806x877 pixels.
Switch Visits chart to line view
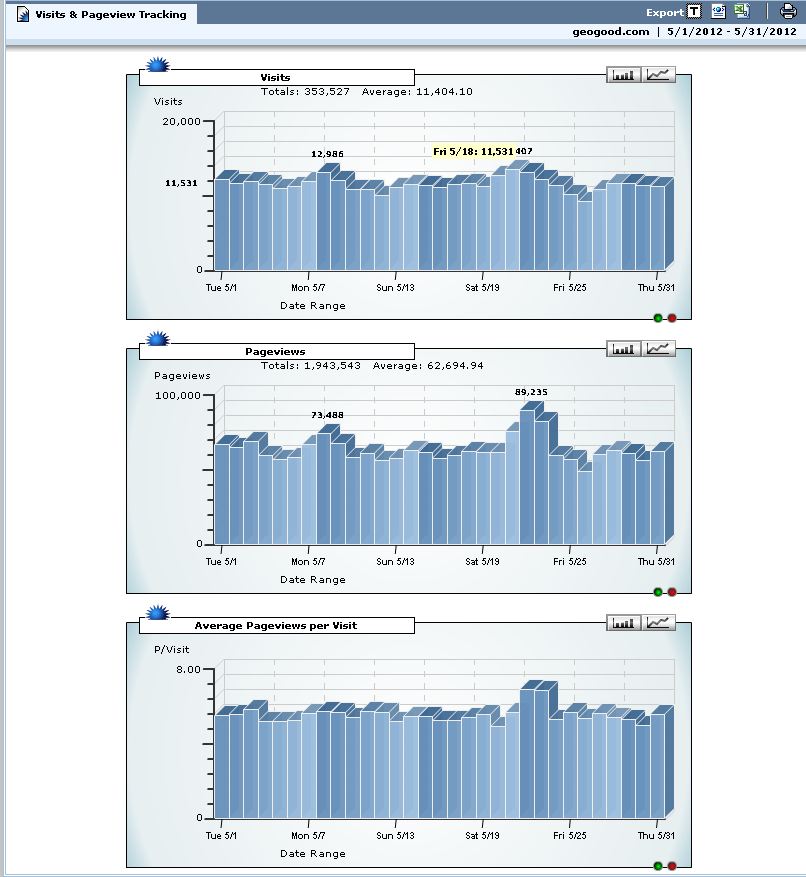pos(660,75)
